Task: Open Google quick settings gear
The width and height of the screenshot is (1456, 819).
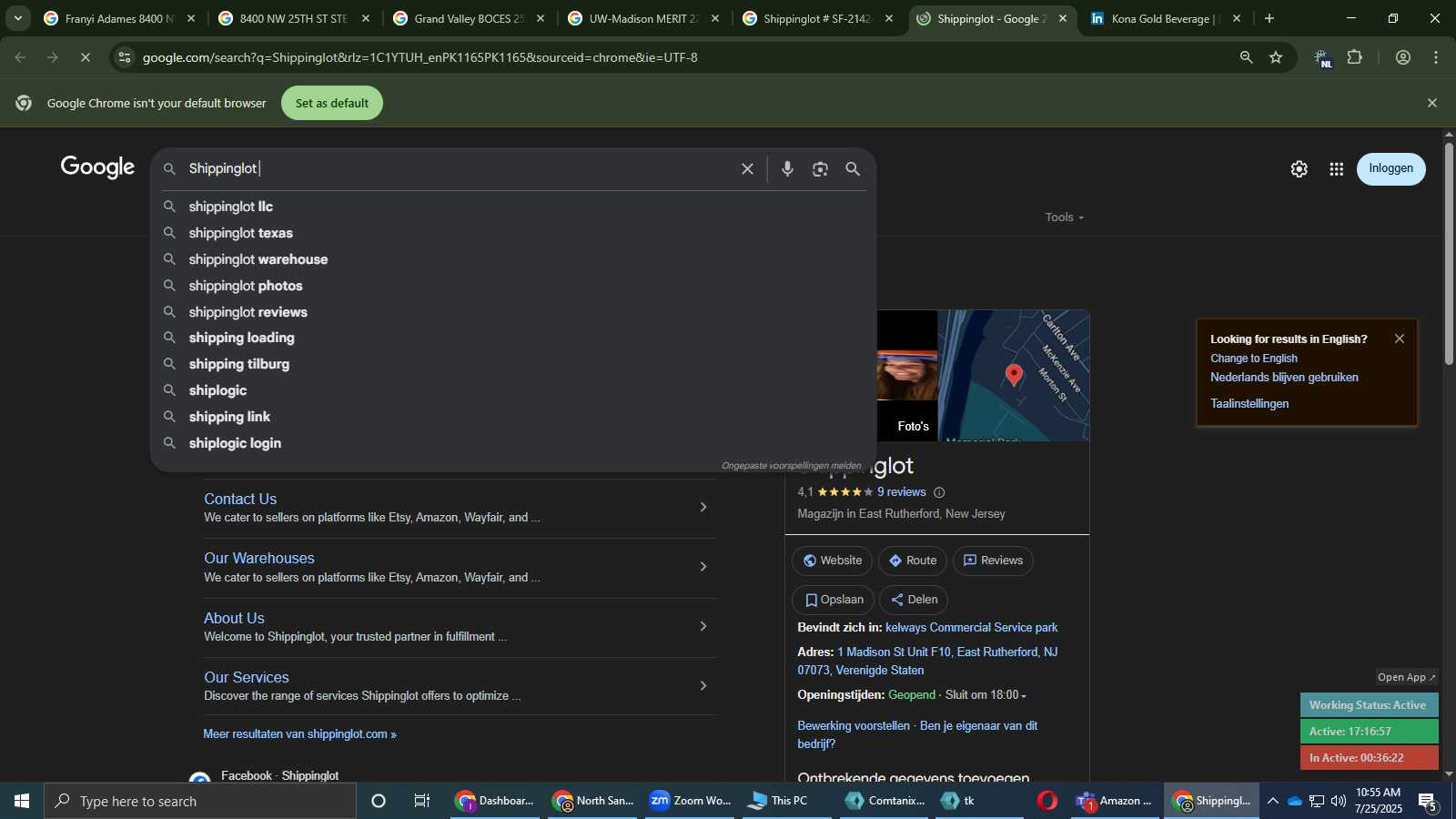Action: point(1299,169)
